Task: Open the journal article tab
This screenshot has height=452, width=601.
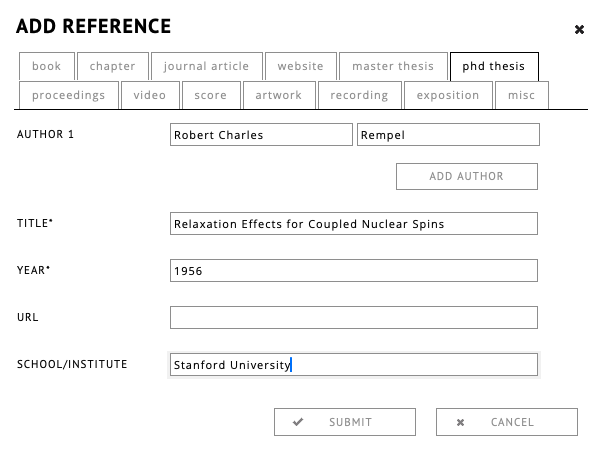Action: (x=206, y=66)
